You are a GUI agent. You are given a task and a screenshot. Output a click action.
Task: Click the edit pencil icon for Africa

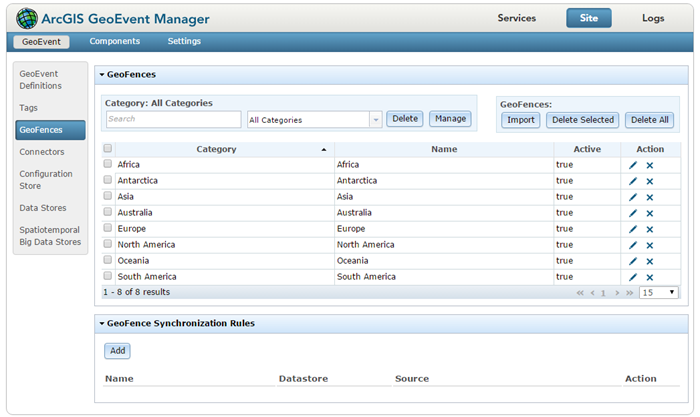(x=632, y=165)
